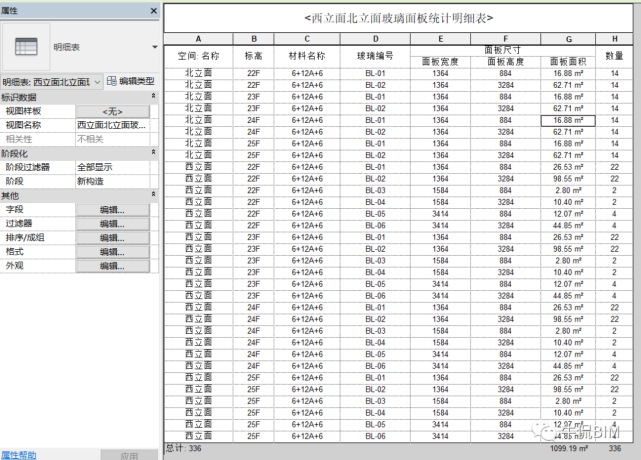The image size is (641, 460).
Task: Click the 标高 header cell
Action: (x=253, y=56)
